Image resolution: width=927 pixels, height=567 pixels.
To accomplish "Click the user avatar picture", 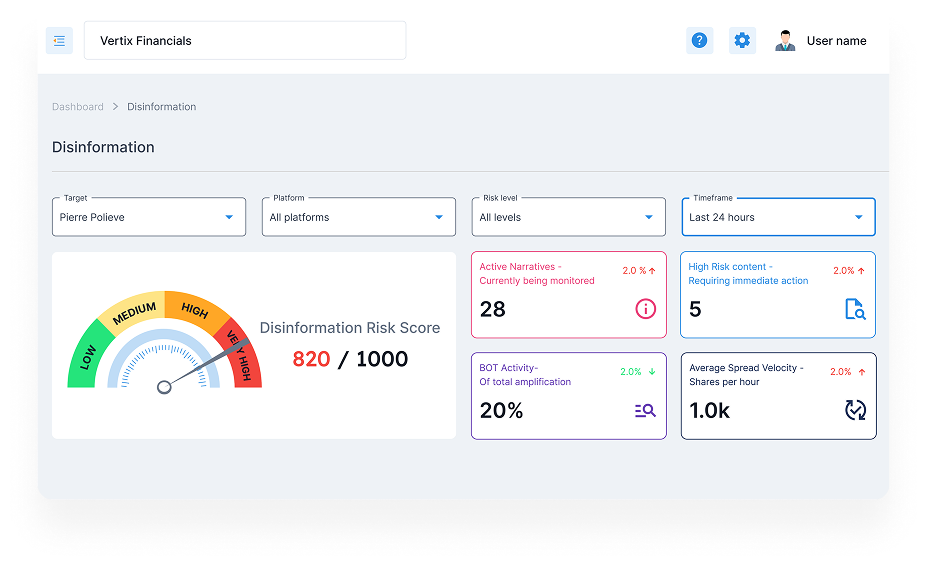I will tap(785, 41).
